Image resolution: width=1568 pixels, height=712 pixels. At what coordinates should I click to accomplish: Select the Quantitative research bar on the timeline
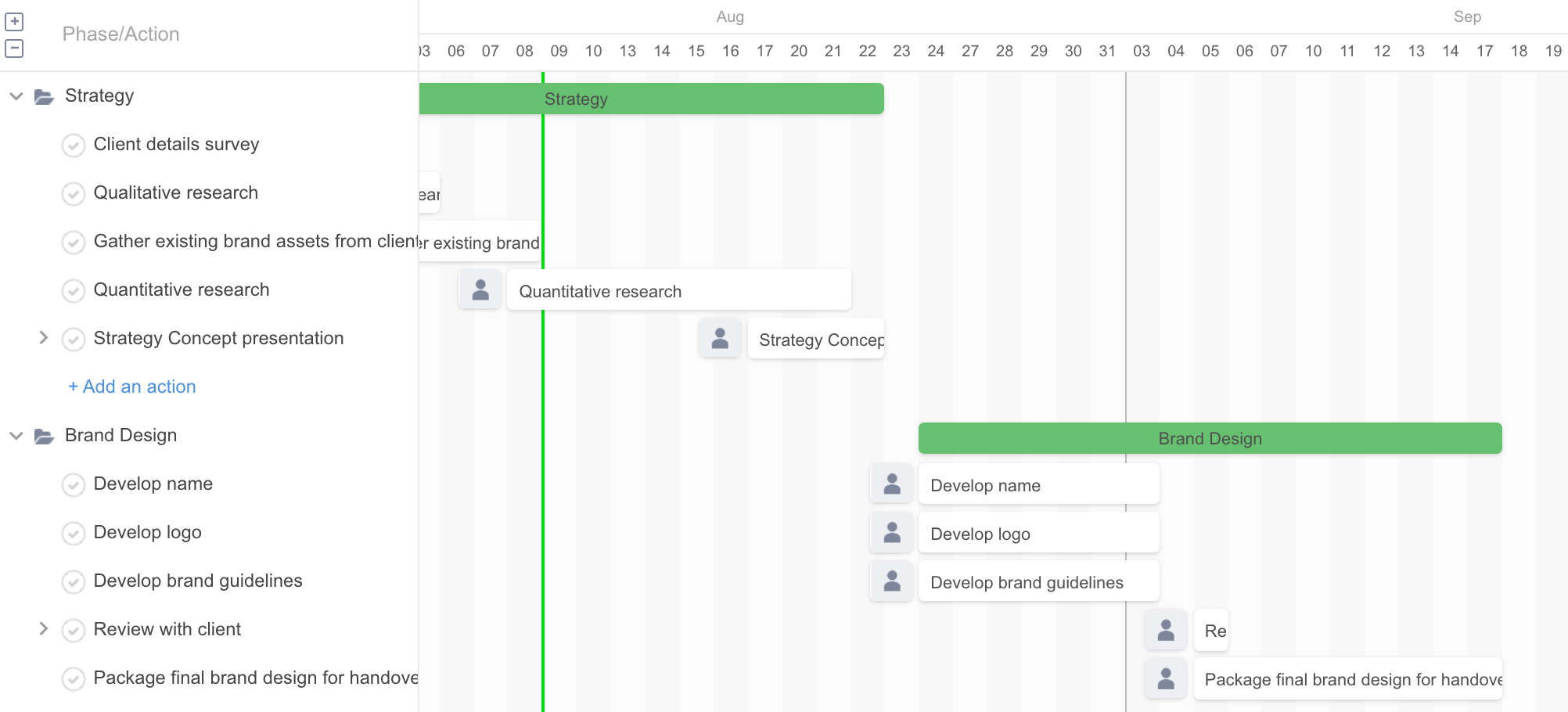click(679, 290)
